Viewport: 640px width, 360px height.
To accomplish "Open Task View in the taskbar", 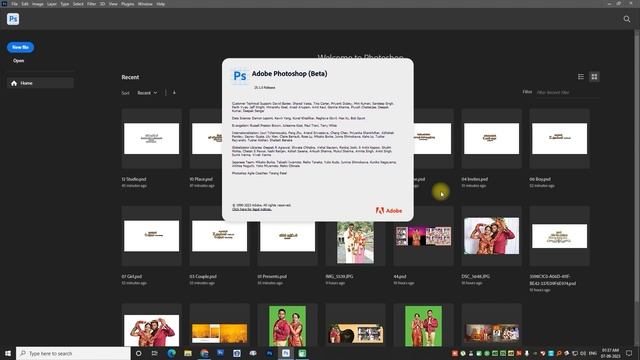I will (155, 353).
